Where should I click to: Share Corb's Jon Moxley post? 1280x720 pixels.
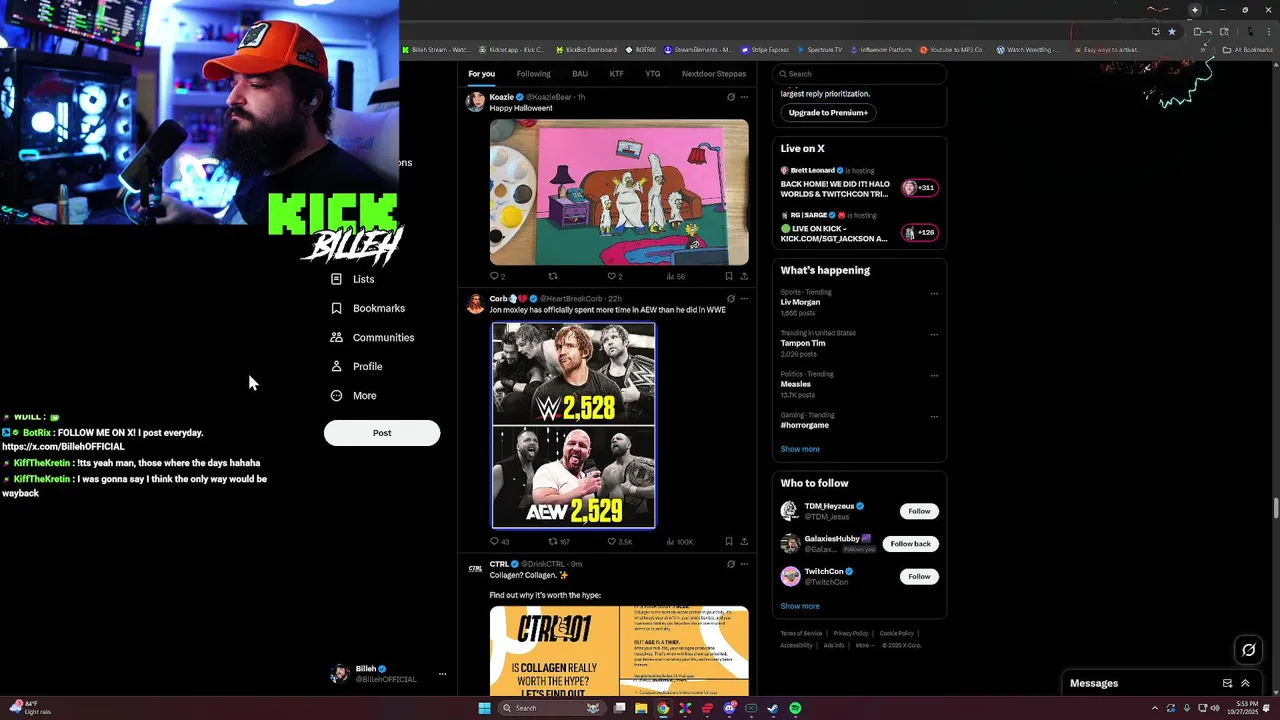[744, 542]
